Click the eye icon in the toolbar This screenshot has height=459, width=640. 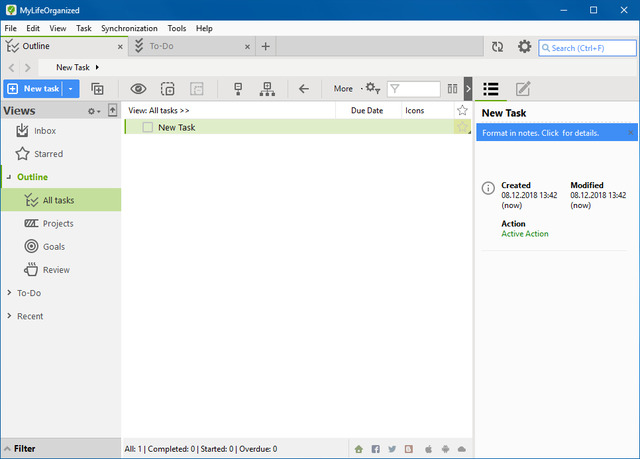coord(139,88)
